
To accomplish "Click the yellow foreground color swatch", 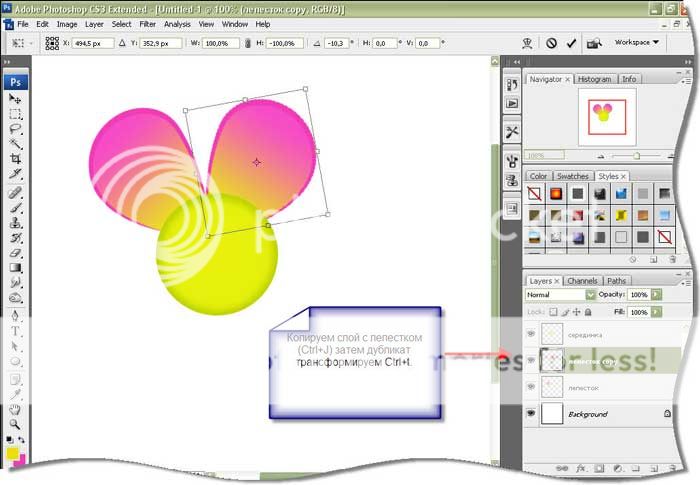I will tap(13, 454).
